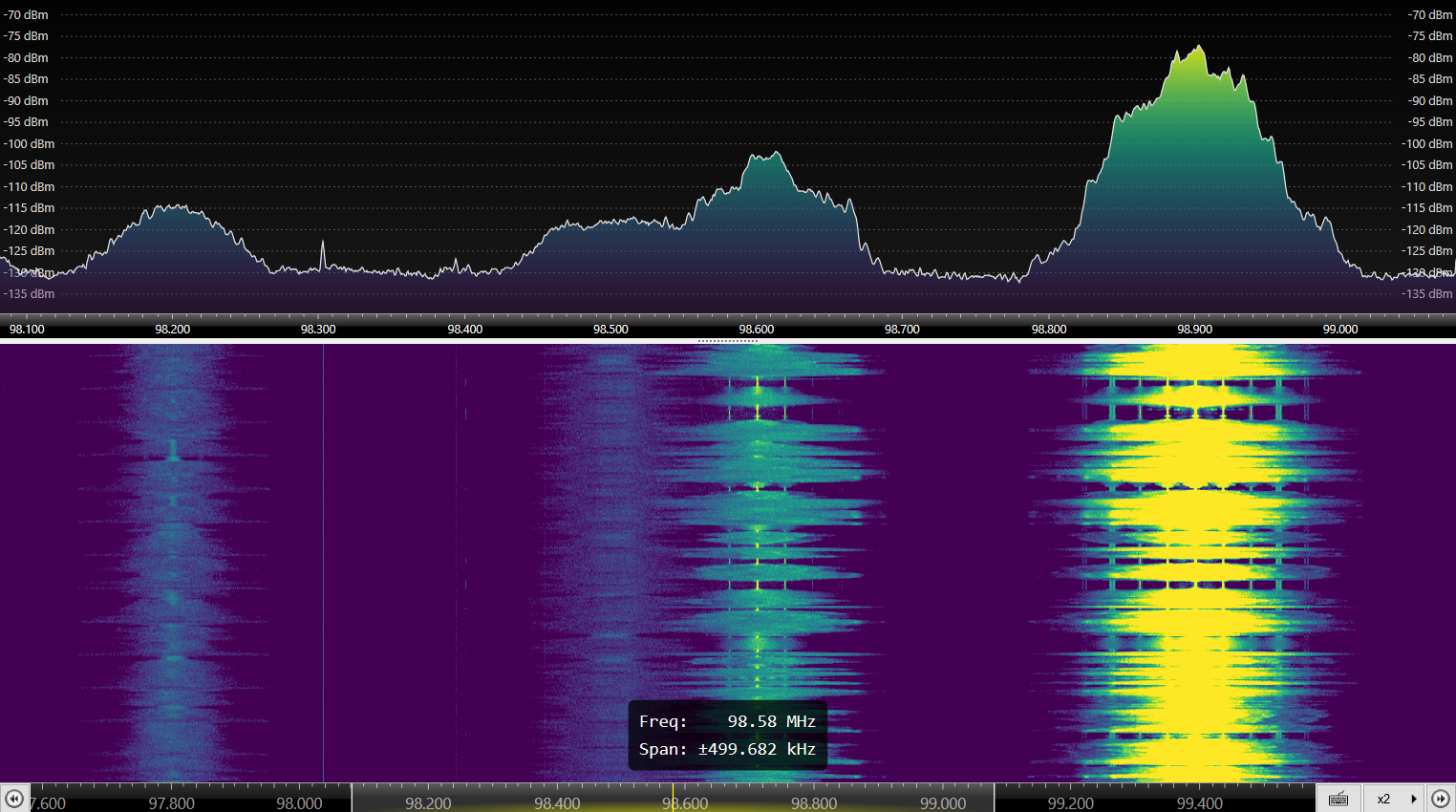The image size is (1456, 812).
Task: Click 98.400 on the bottom band navigator
Action: 557,803
